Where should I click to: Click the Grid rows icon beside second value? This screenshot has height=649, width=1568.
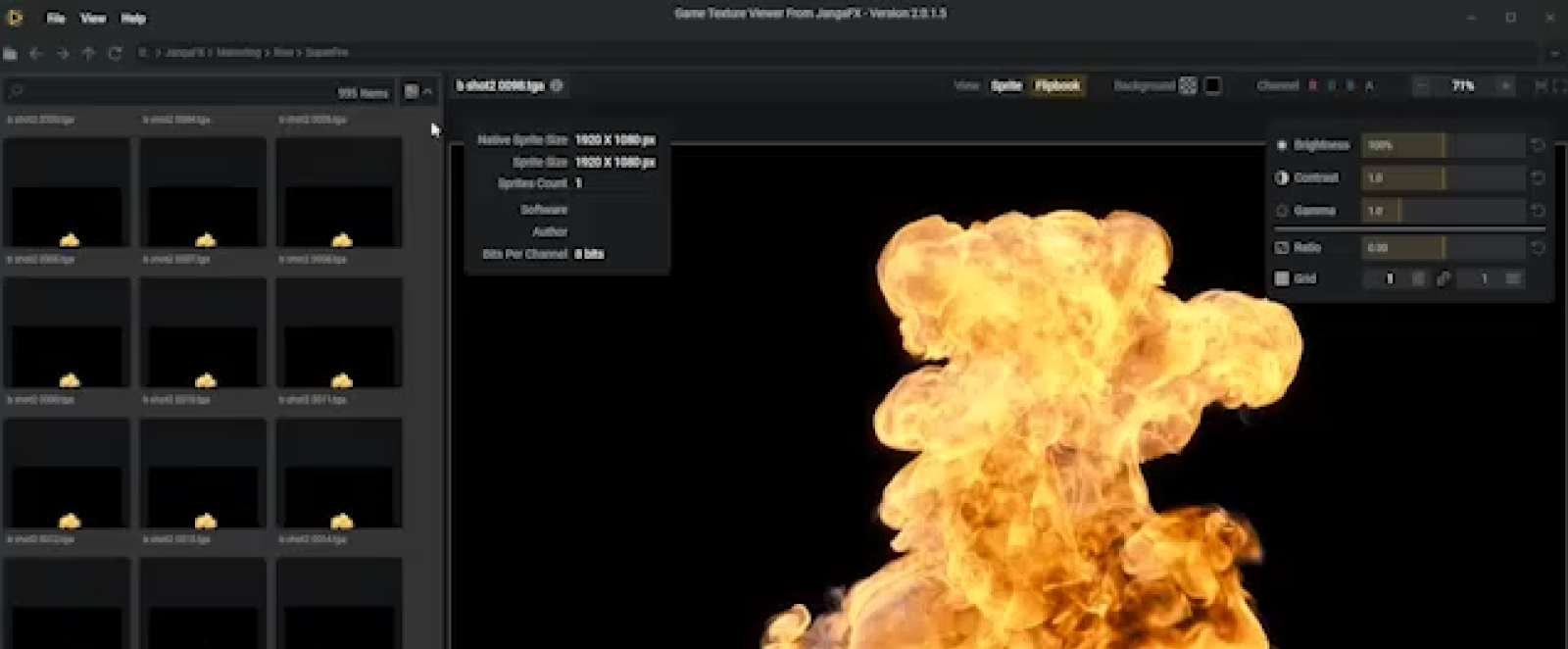tap(1513, 278)
